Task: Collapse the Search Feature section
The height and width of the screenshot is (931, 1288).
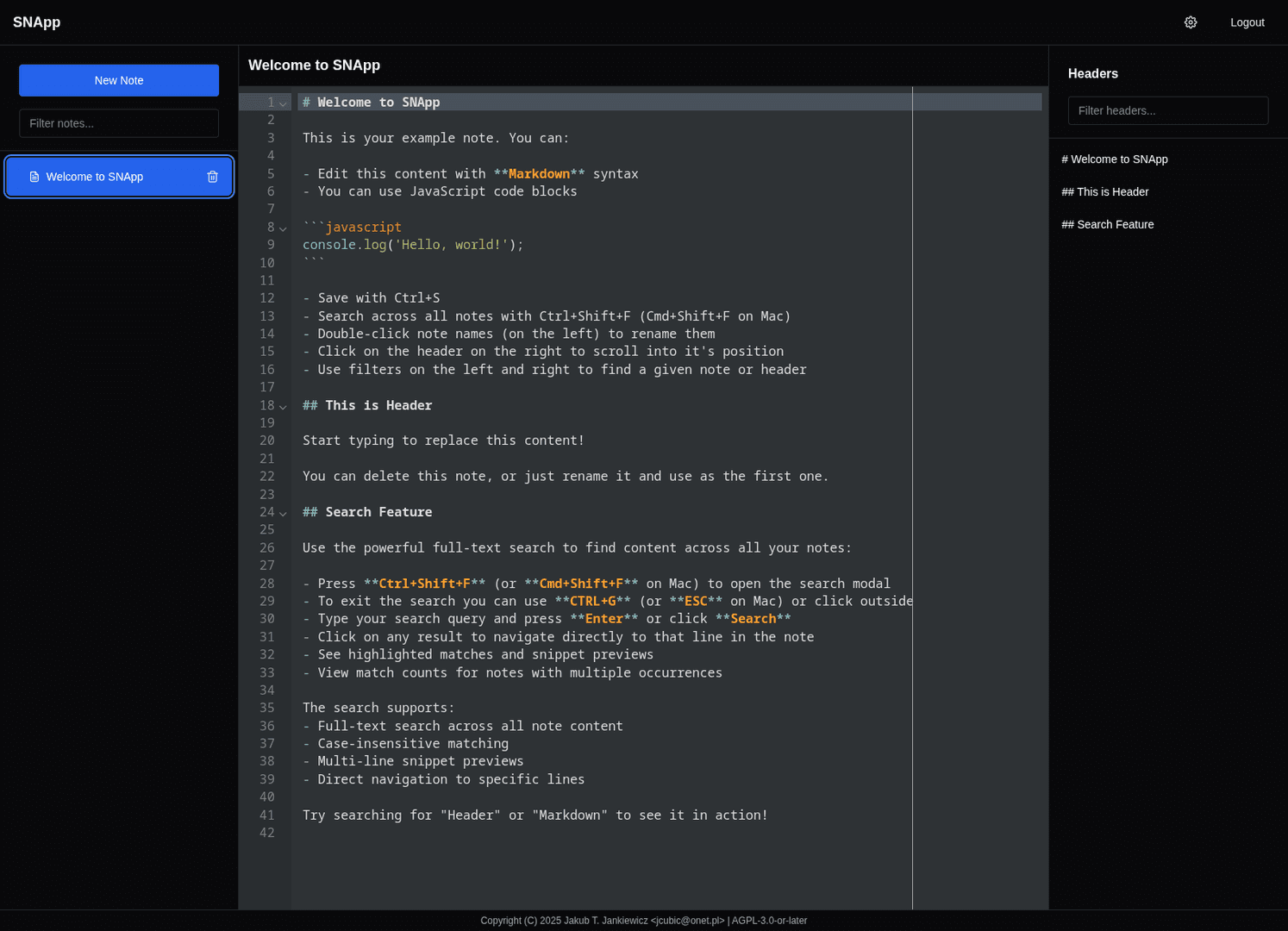Action: [x=283, y=512]
